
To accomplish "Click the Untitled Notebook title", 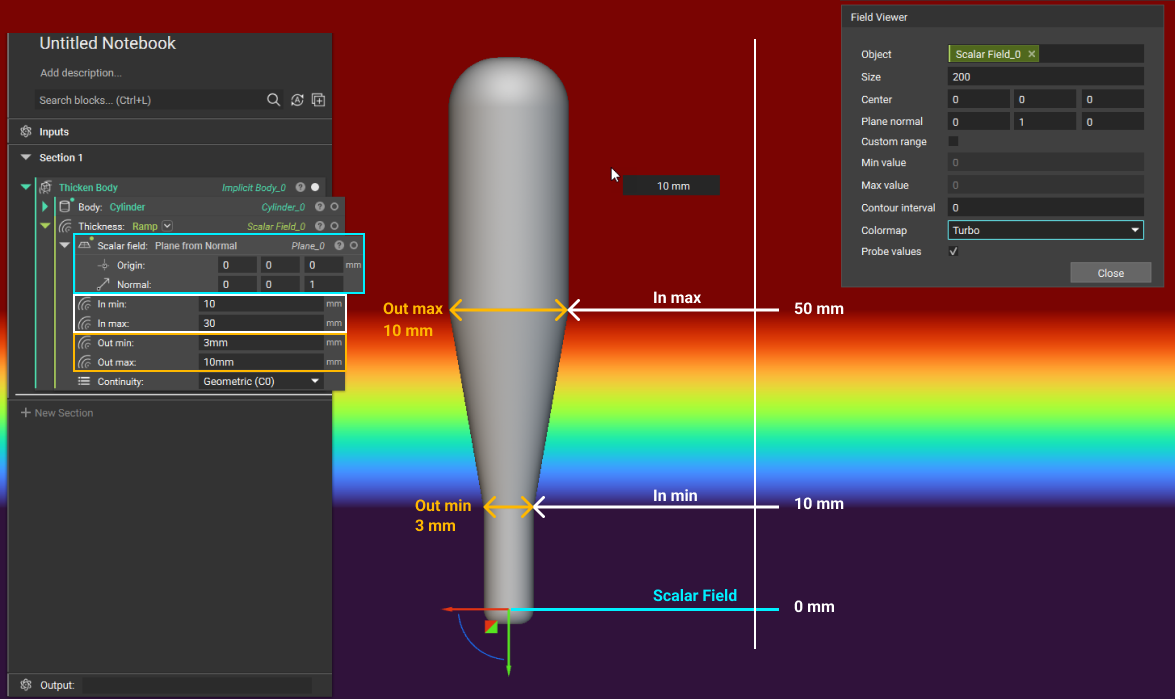I will pyautogui.click(x=107, y=43).
